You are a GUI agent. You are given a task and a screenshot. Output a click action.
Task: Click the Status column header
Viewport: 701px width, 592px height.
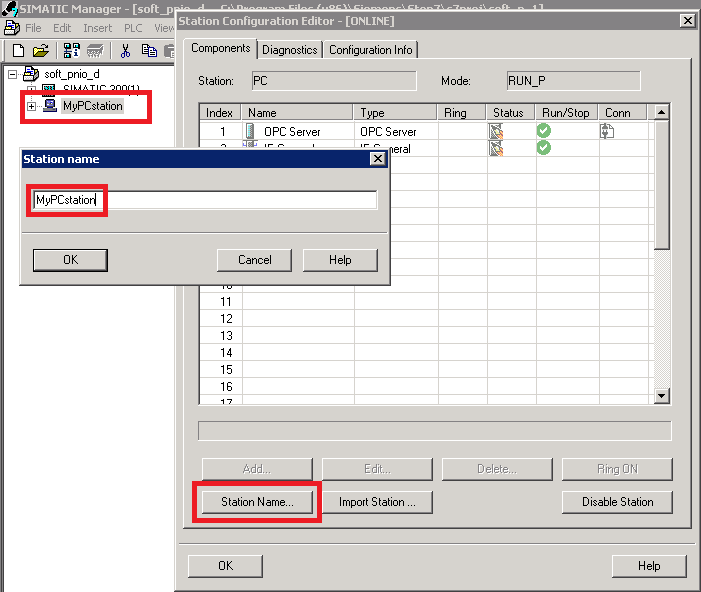pyautogui.click(x=511, y=113)
